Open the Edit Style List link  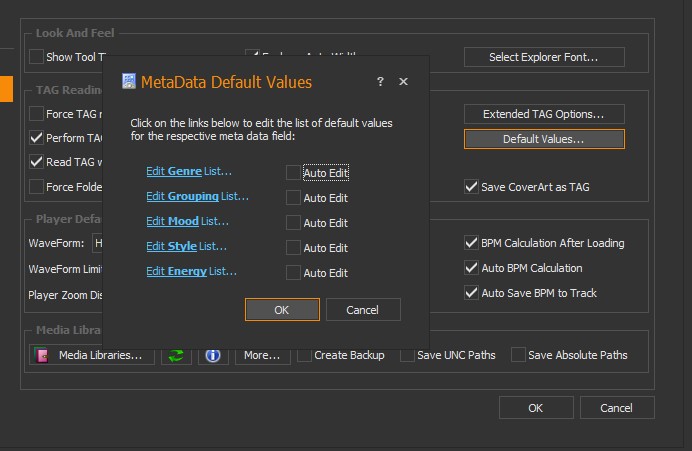186,247
